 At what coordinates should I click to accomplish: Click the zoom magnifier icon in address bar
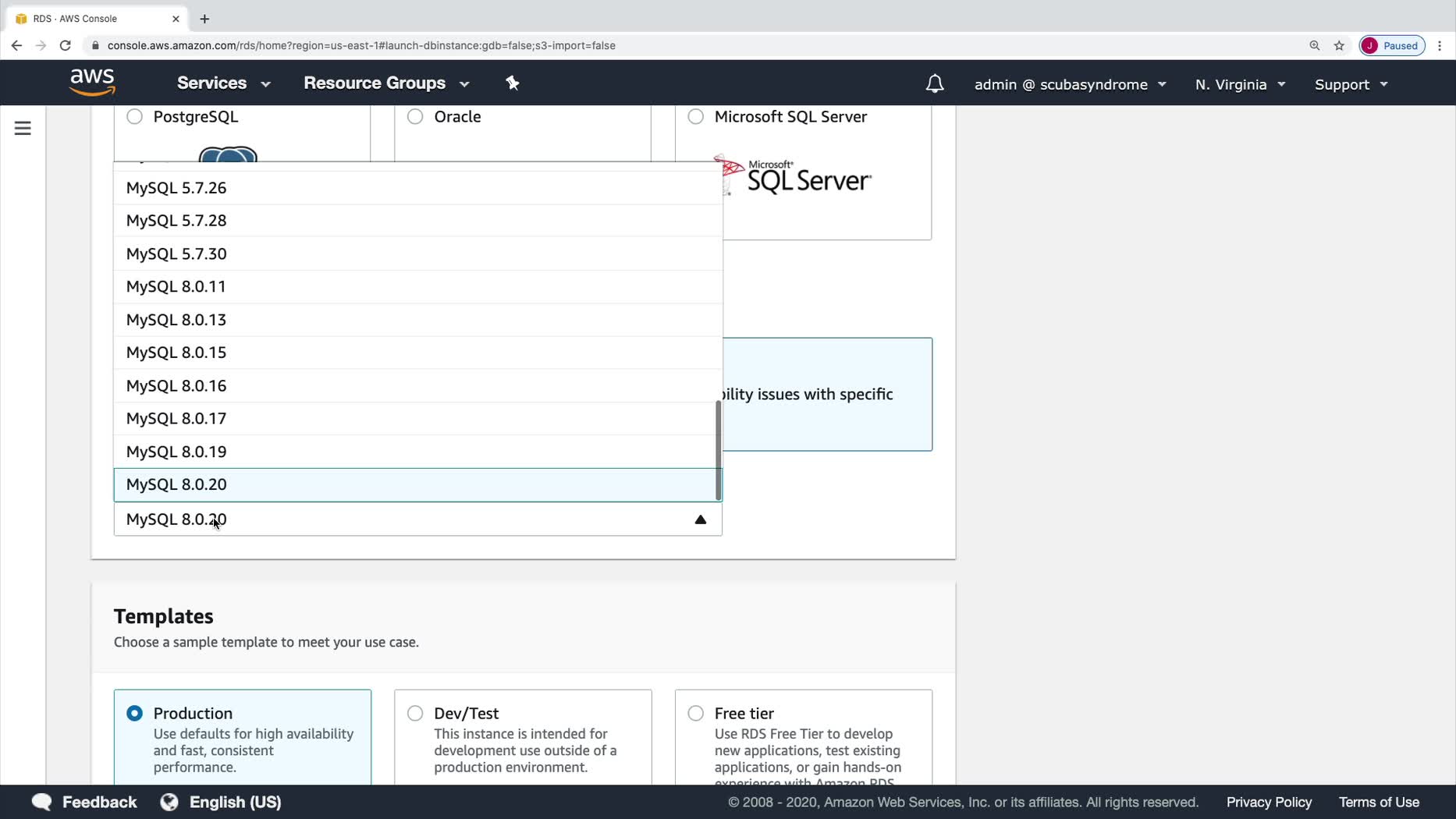pyautogui.click(x=1315, y=45)
